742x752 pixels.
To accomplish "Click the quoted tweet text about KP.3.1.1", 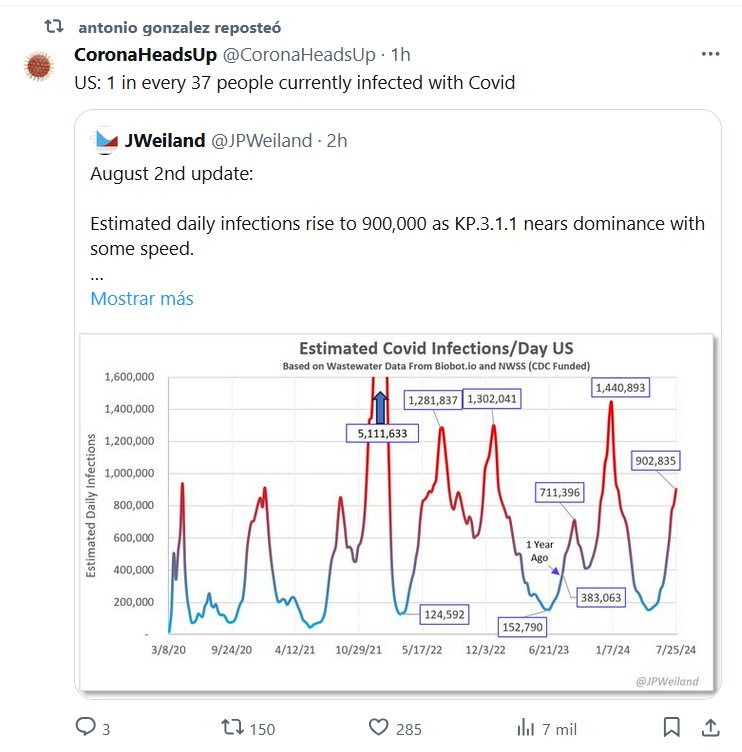I will [397, 235].
